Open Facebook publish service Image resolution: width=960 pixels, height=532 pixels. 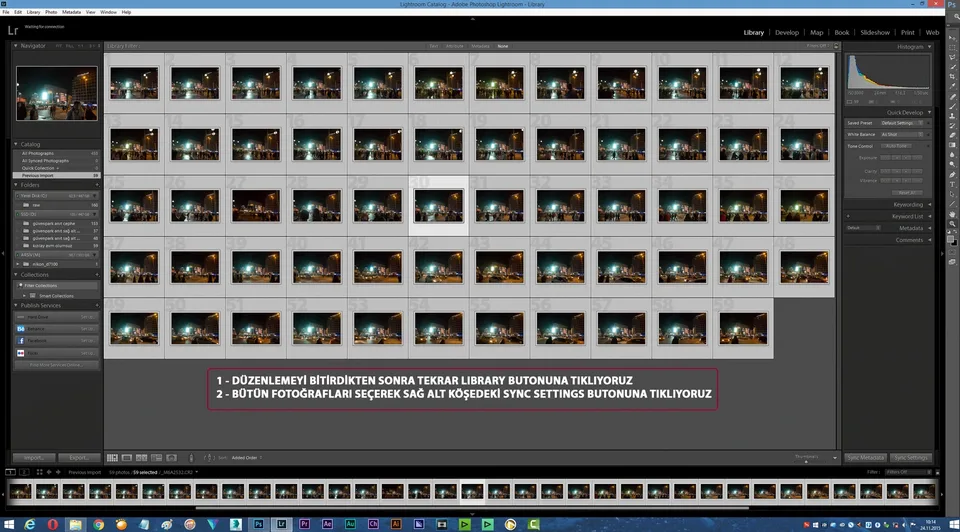[x=56, y=340]
